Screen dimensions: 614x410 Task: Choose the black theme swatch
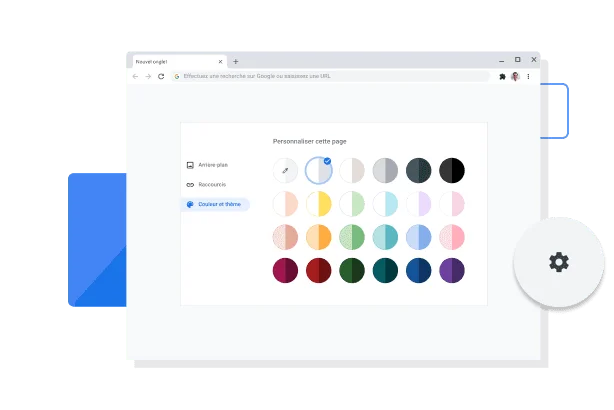pyautogui.click(x=452, y=171)
